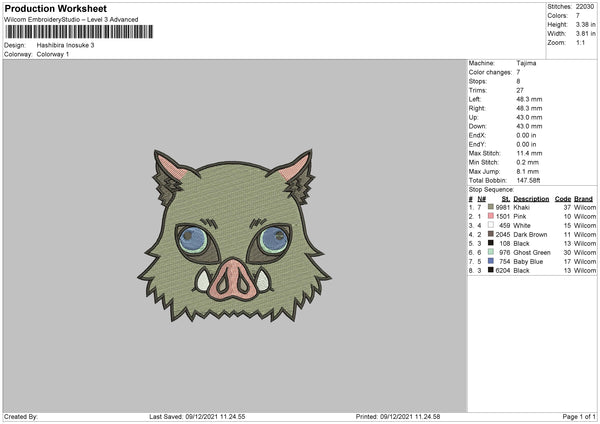The image size is (600, 424).
Task: Click the 'Description' column header
Action: 531,199
